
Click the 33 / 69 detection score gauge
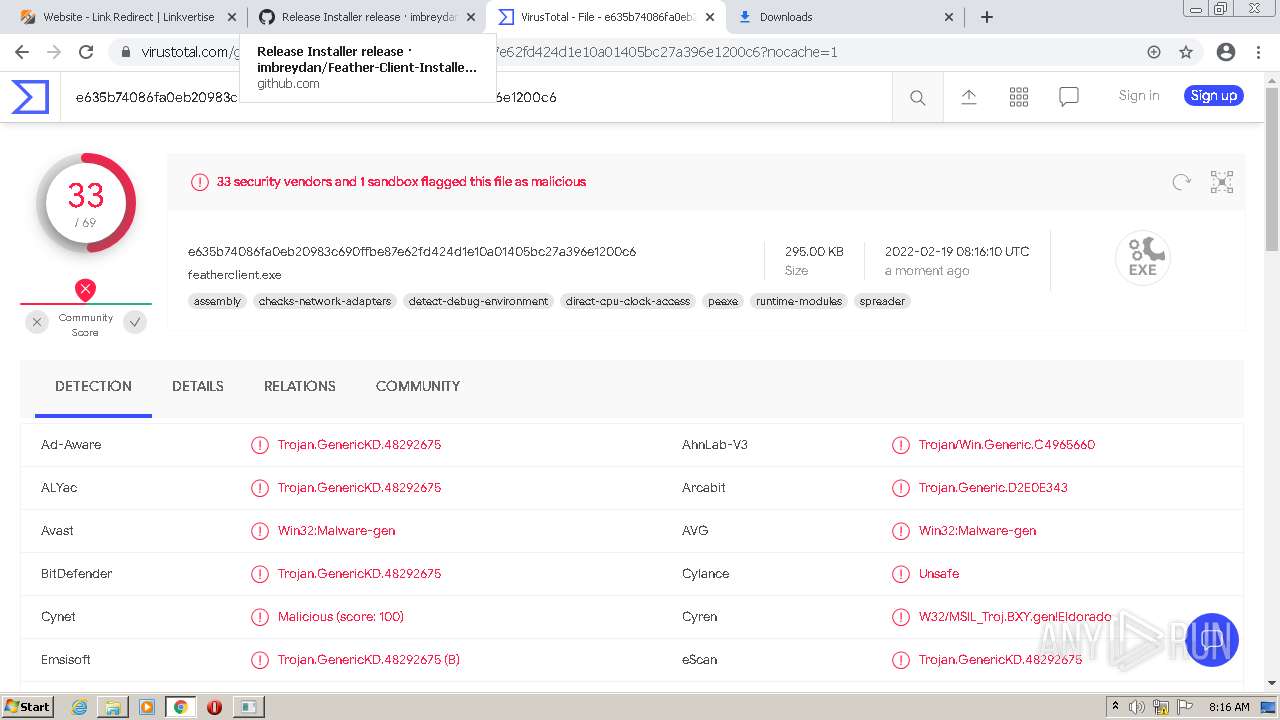pos(86,203)
